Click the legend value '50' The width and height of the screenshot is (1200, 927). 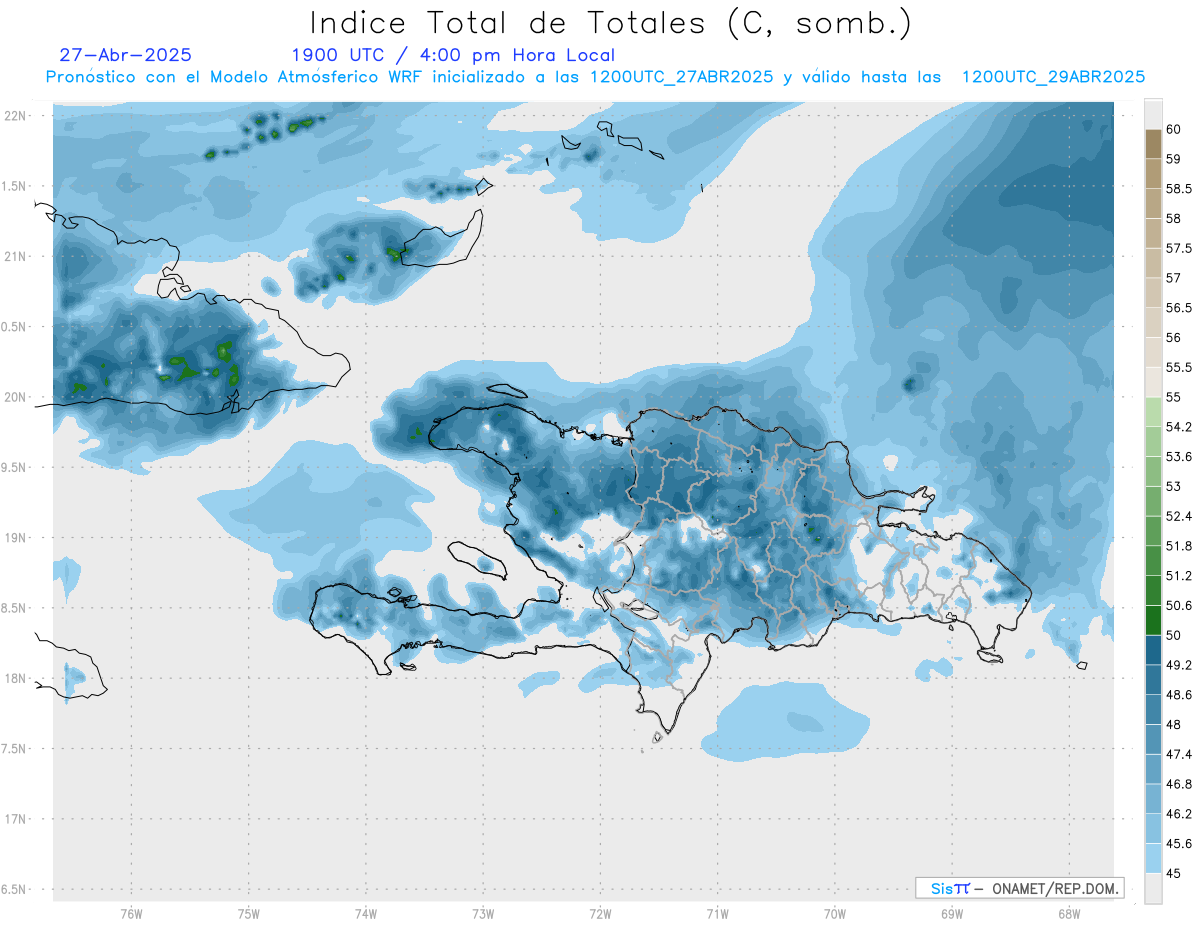click(x=1173, y=635)
